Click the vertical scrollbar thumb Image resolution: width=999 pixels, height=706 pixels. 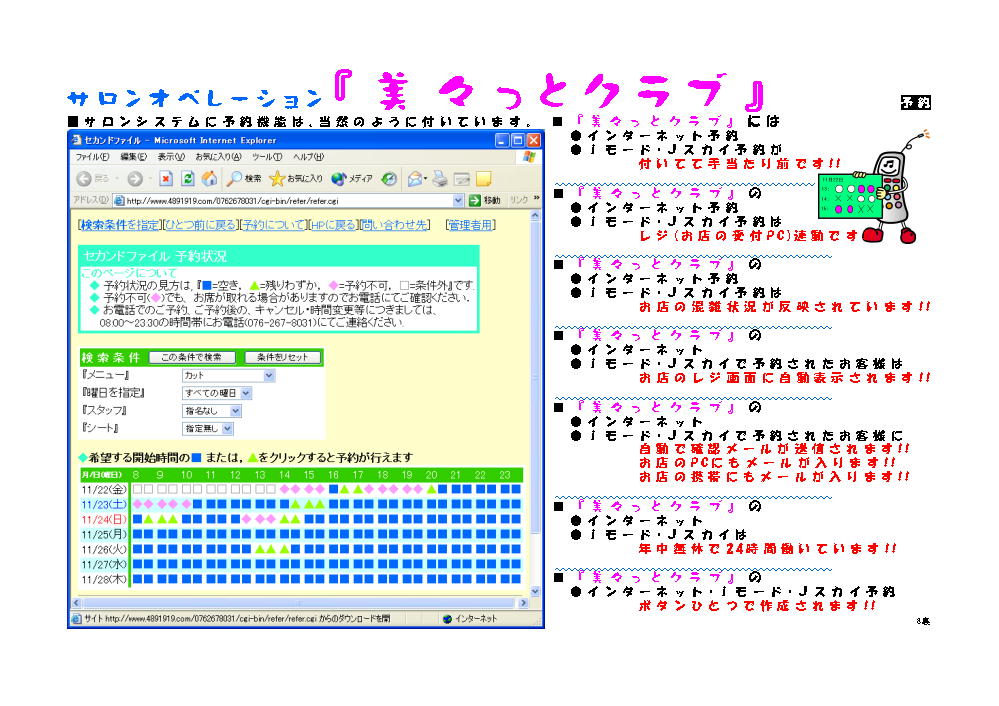pos(535,378)
